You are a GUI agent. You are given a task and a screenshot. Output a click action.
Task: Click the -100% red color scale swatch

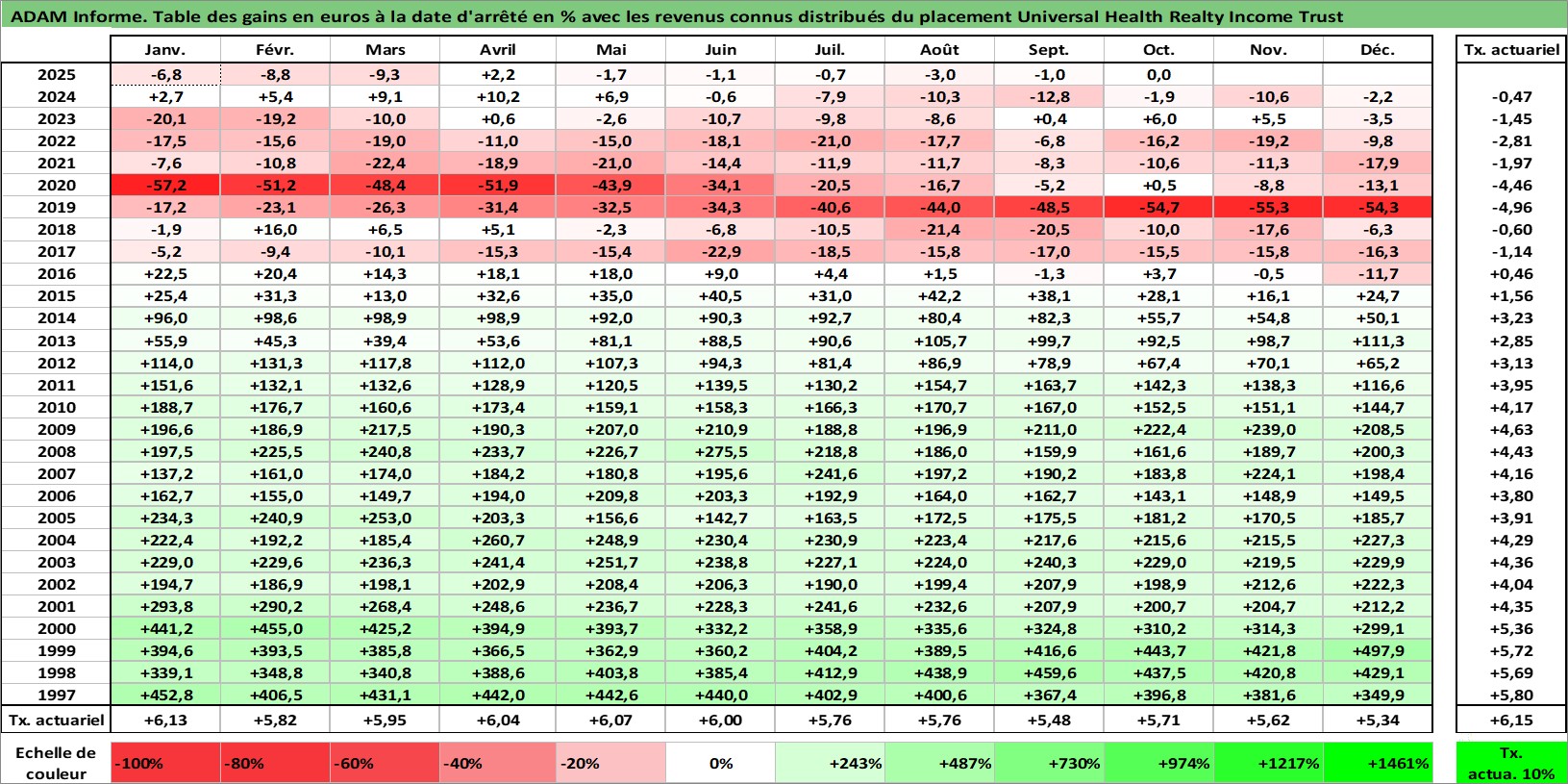pyautogui.click(x=166, y=763)
